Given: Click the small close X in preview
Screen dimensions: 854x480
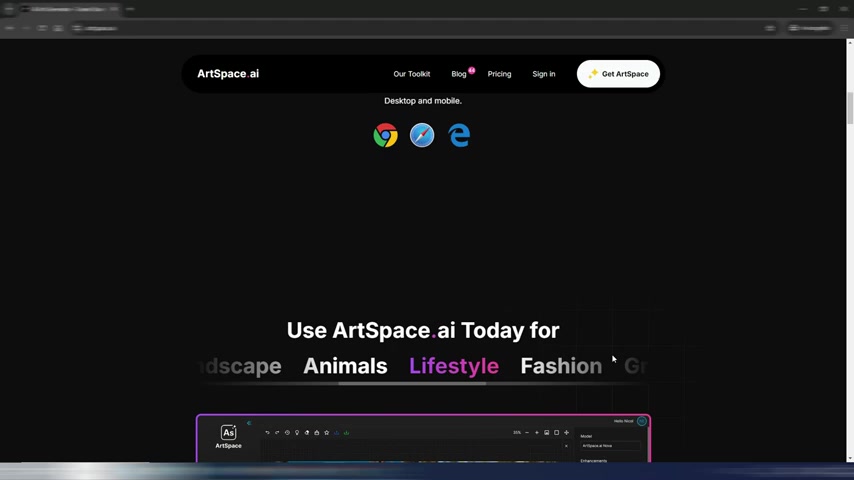Looking at the screenshot, I should (x=566, y=446).
